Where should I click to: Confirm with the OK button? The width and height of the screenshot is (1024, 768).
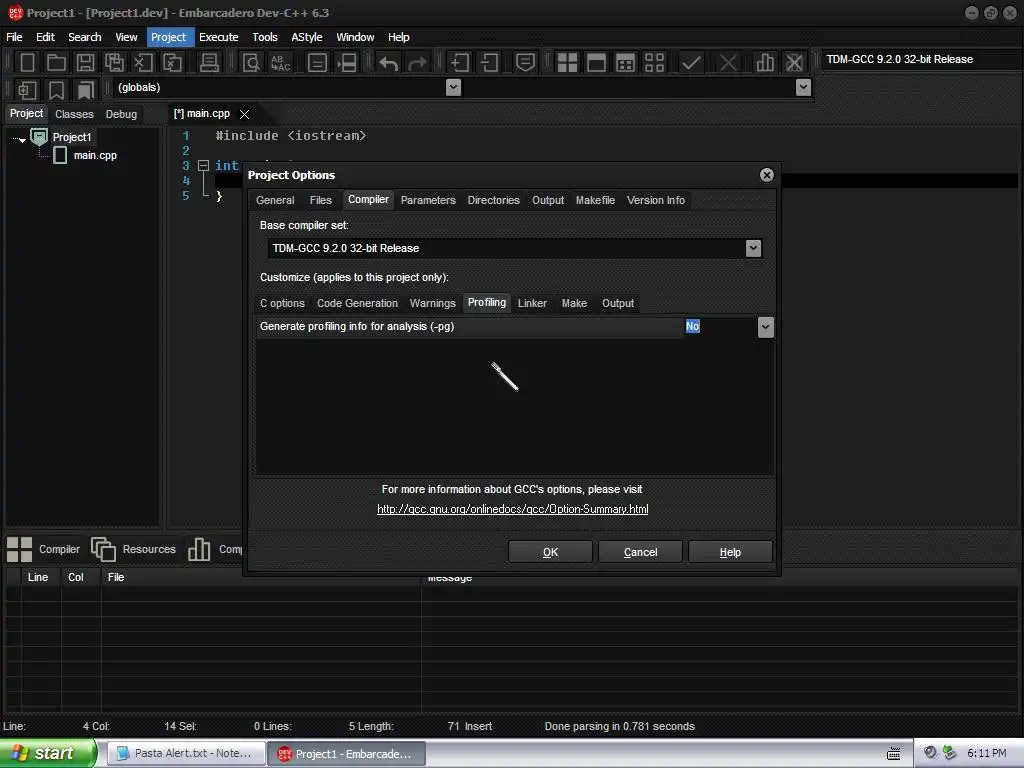pos(550,552)
